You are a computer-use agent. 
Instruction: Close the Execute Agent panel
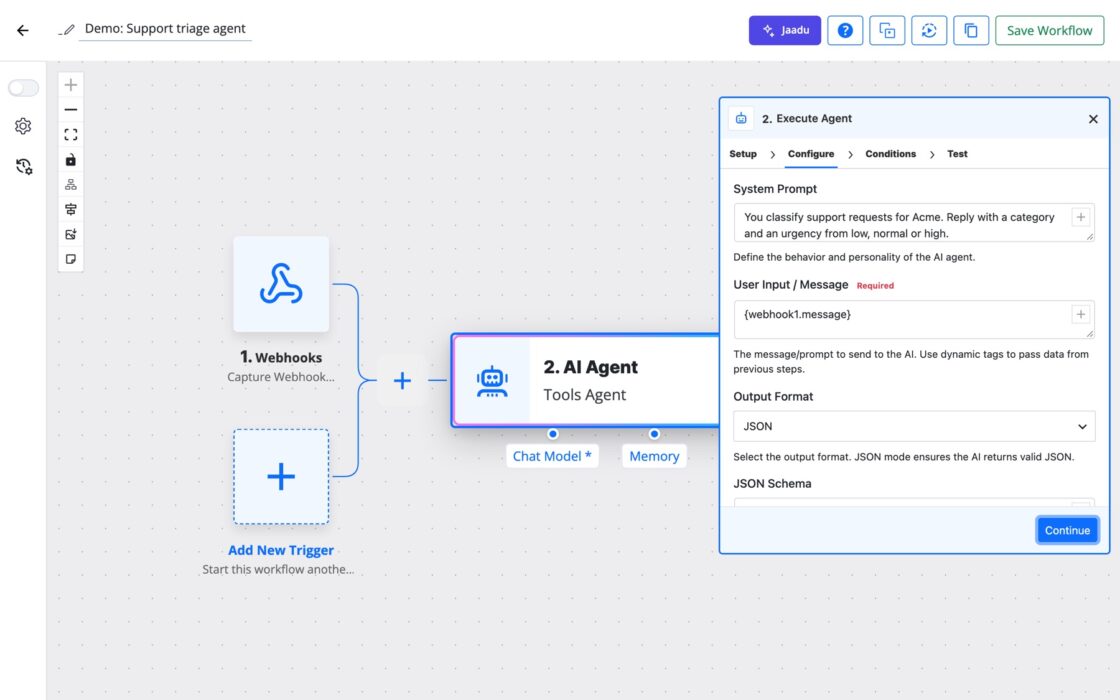tap(1093, 119)
